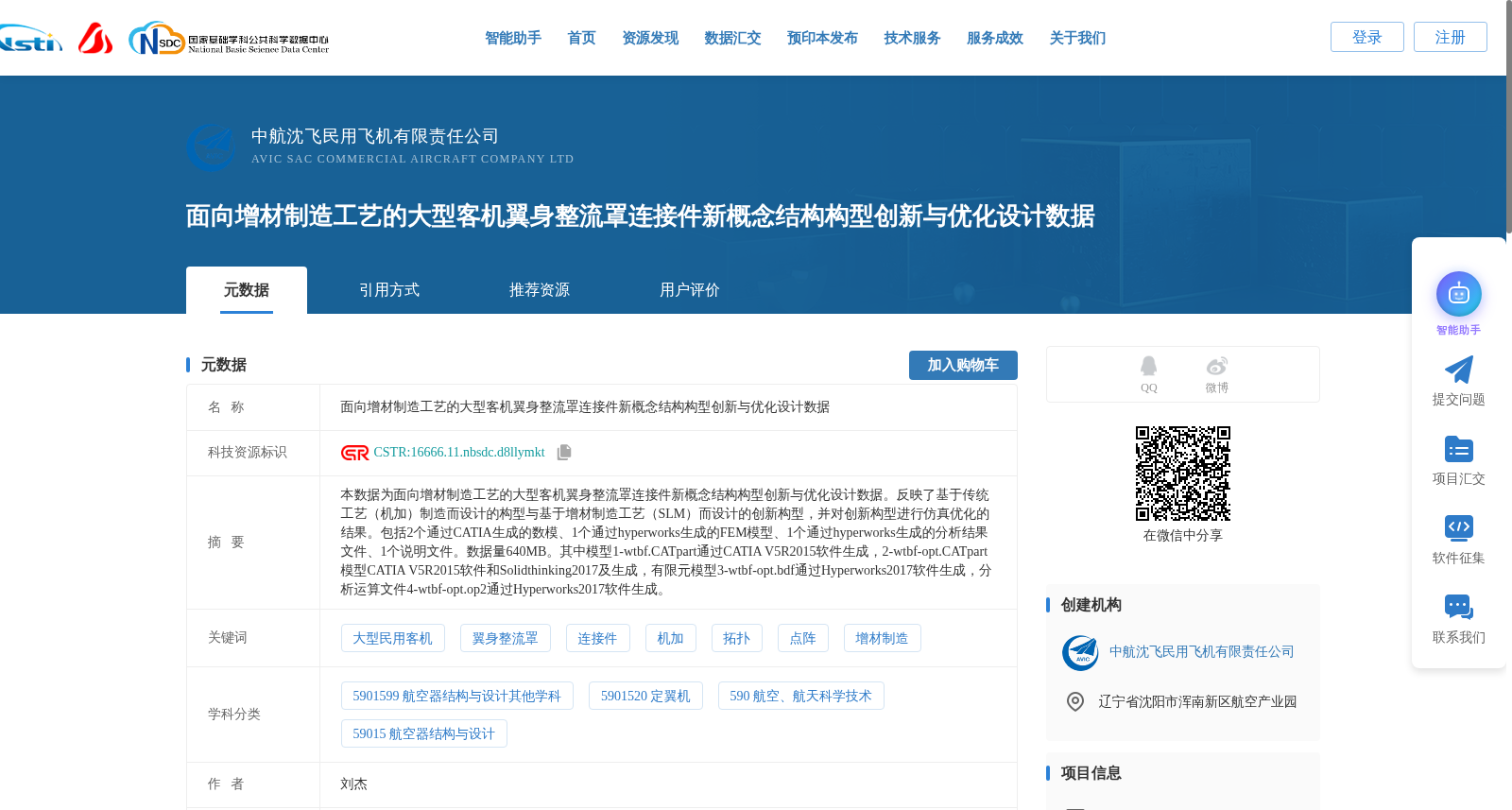The height and width of the screenshot is (810, 1512).
Task: Go to 首页 in navigation
Action: pos(581,38)
